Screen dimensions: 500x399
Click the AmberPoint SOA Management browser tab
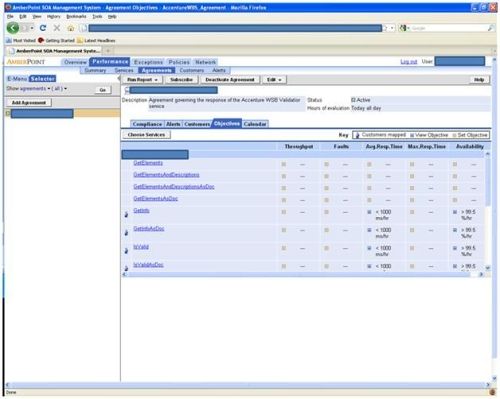click(x=54, y=51)
